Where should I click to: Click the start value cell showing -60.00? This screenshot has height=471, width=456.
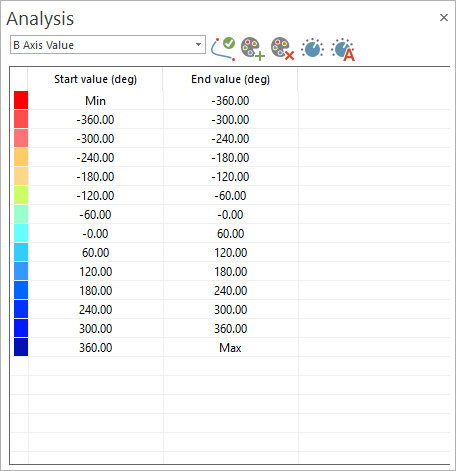96,215
